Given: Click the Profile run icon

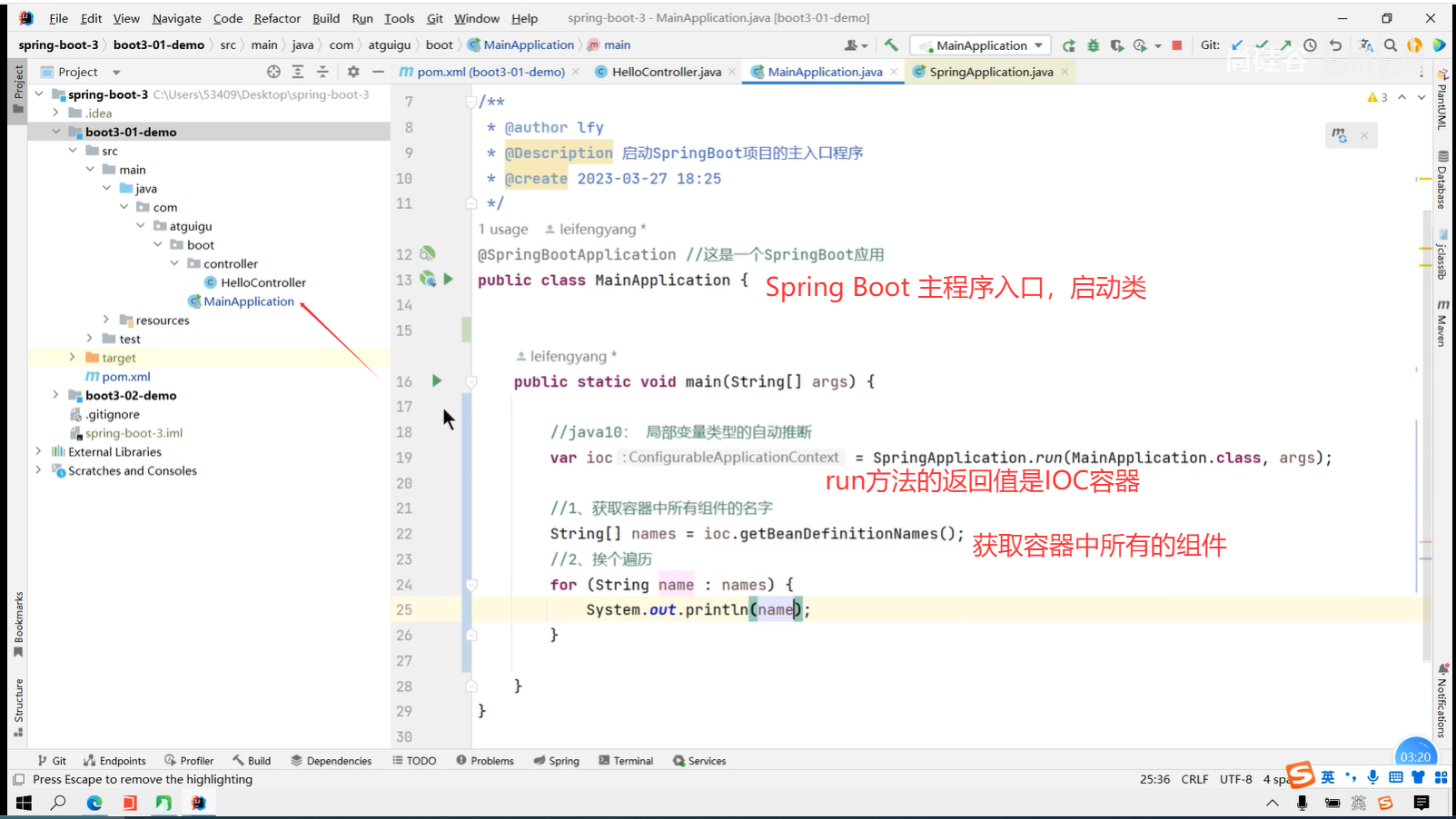Looking at the screenshot, I should (1141, 45).
